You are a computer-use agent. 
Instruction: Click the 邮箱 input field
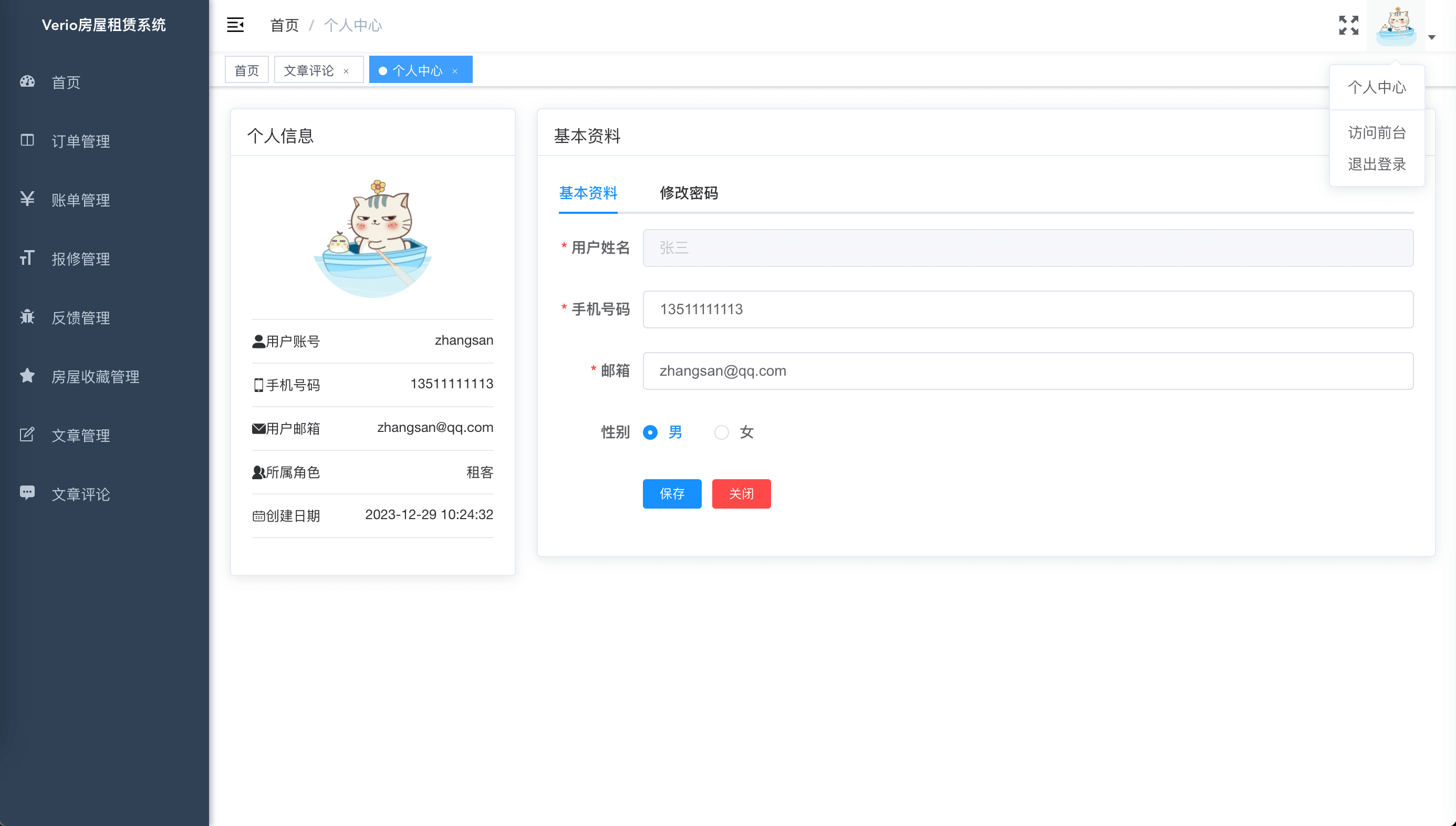coord(1027,371)
